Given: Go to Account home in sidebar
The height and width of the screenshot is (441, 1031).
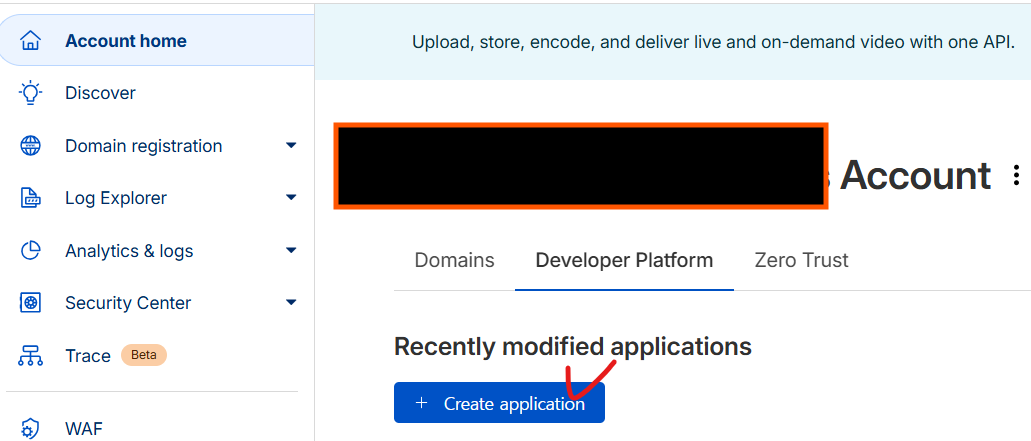Looking at the screenshot, I should (x=157, y=41).
